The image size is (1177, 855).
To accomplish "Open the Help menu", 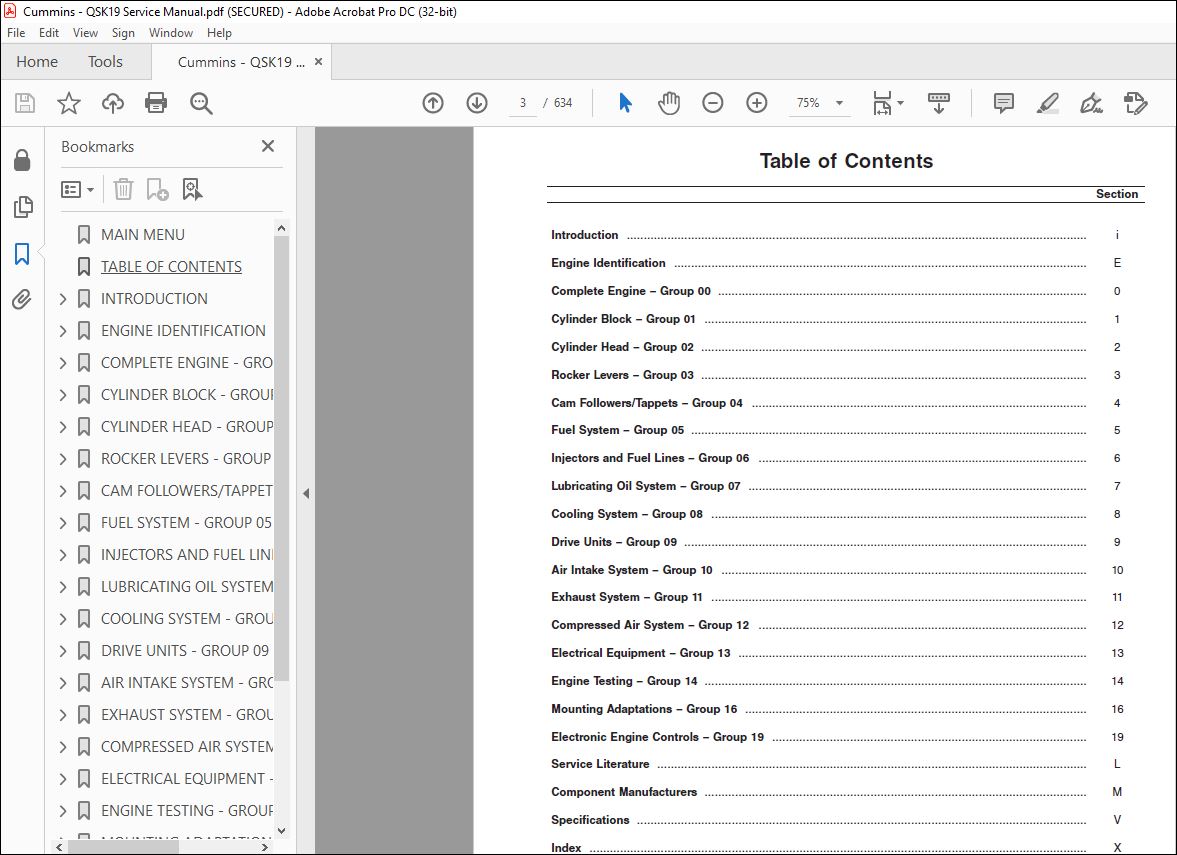I will [x=219, y=33].
